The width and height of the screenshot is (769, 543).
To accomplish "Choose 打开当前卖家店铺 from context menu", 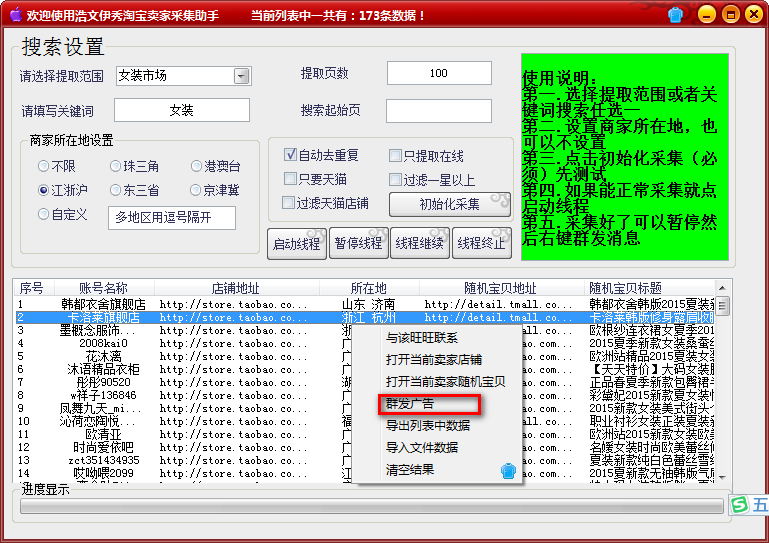I will tap(434, 360).
